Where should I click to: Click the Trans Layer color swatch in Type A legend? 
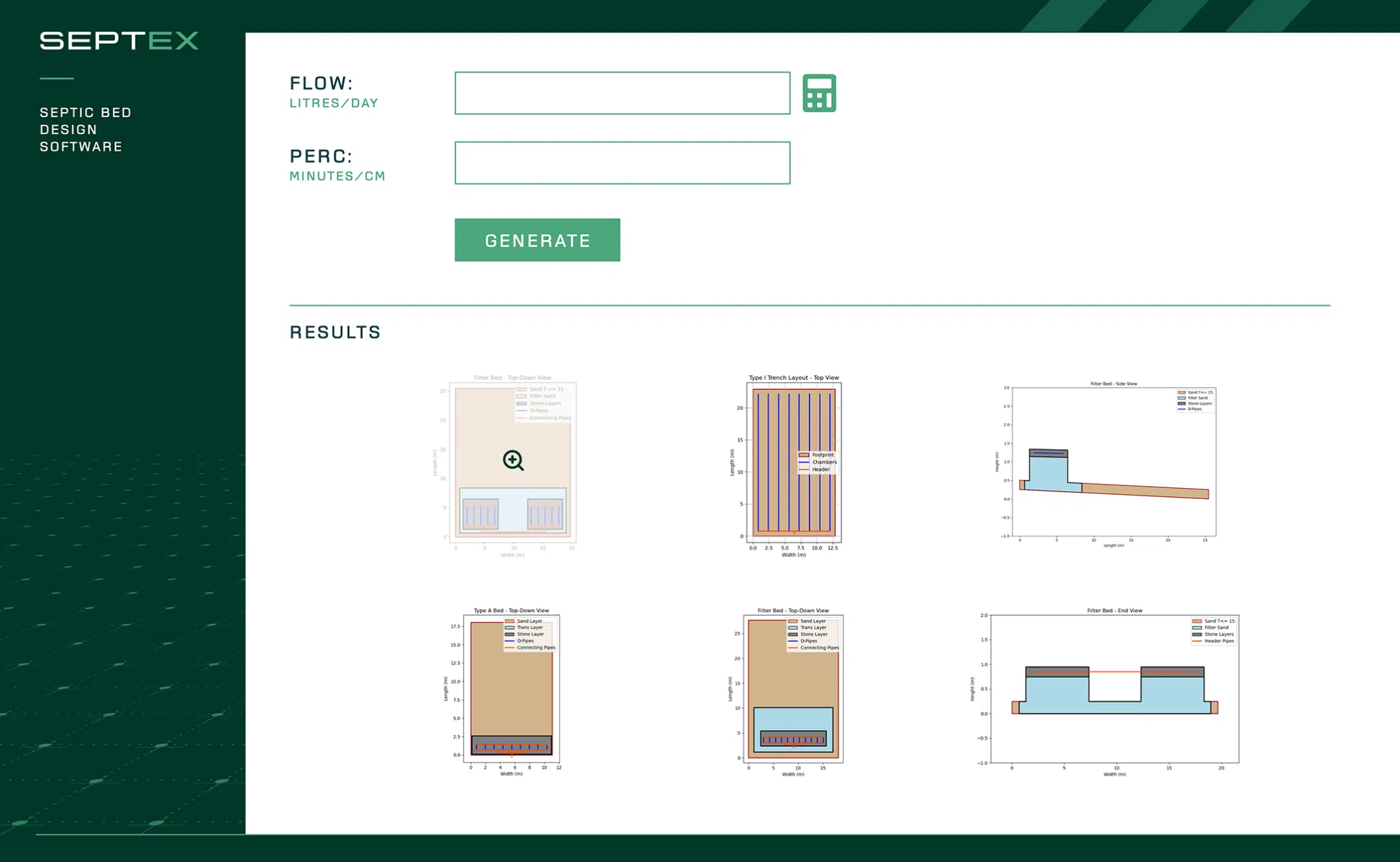pyautogui.click(x=510, y=628)
